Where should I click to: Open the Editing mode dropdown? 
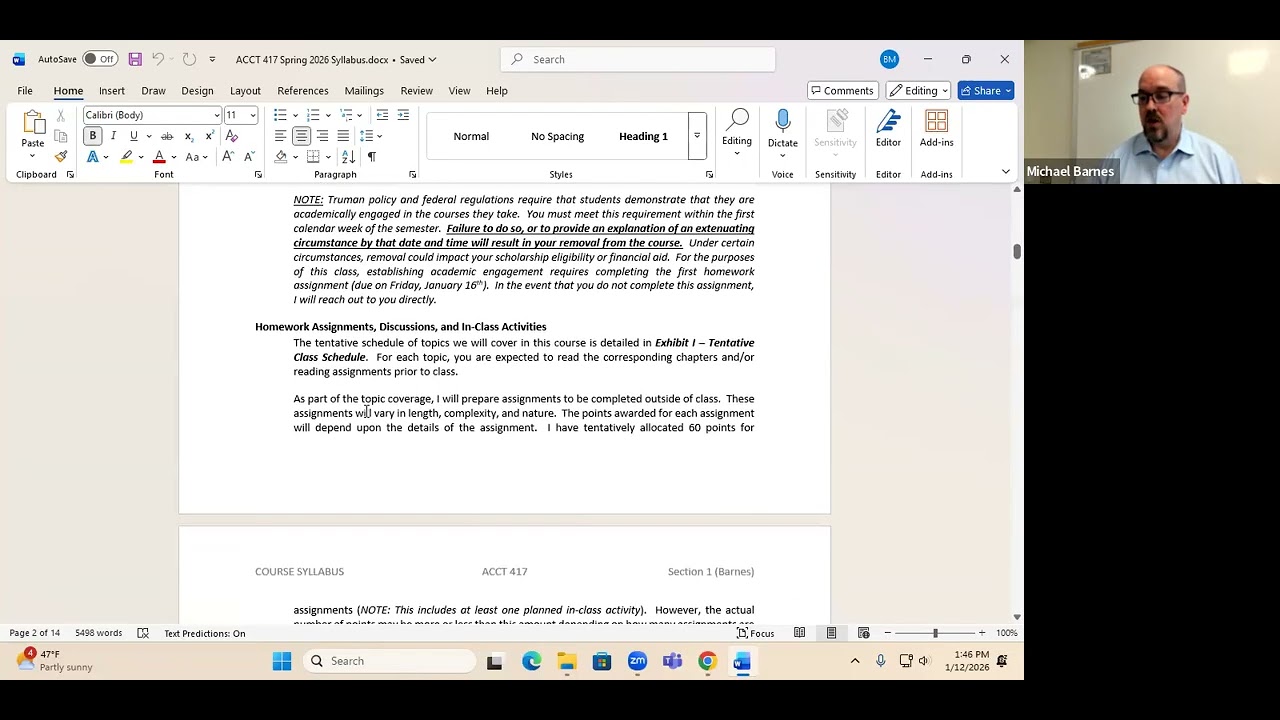(918, 91)
